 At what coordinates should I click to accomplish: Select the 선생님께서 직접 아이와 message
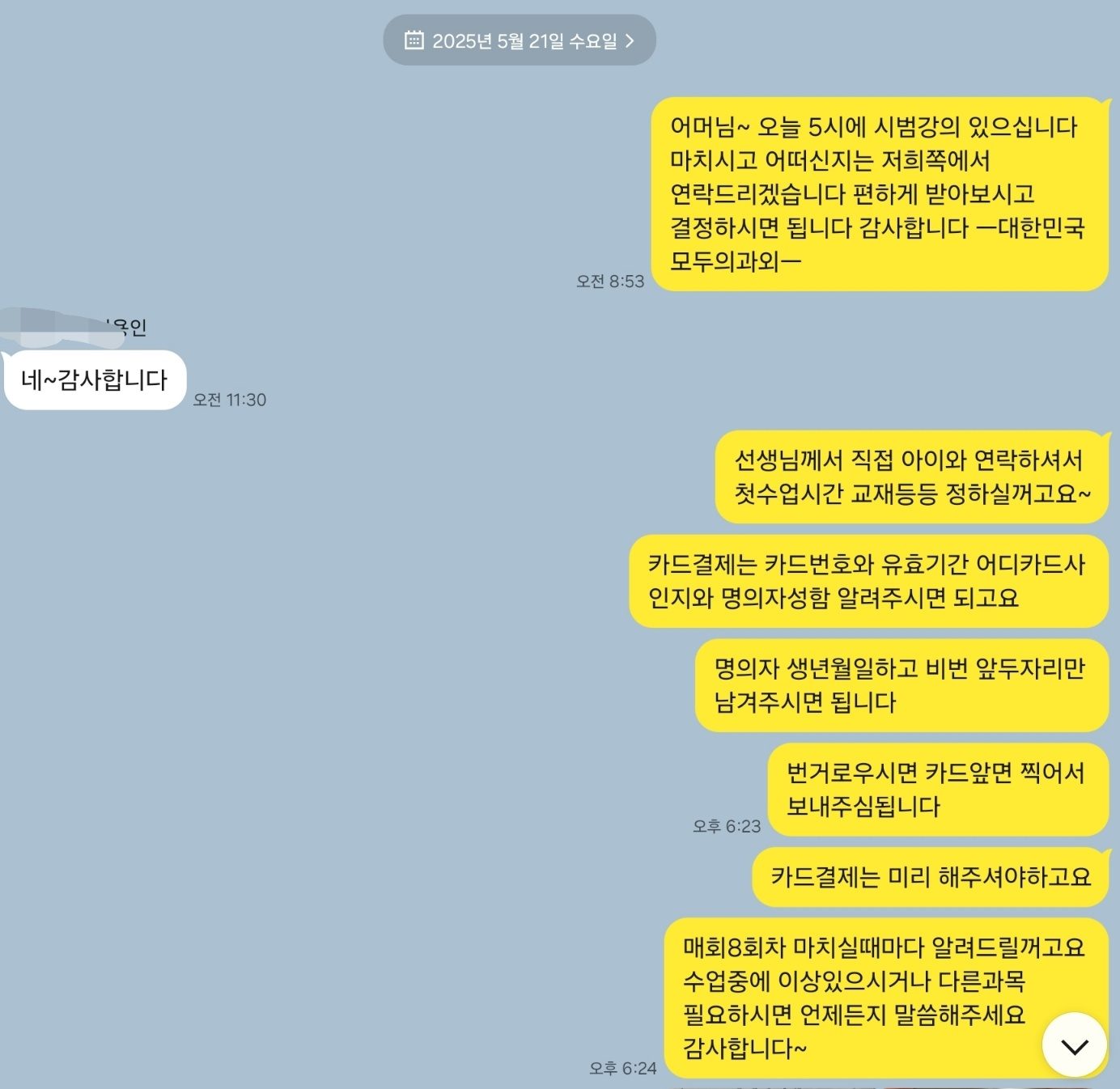[912, 477]
